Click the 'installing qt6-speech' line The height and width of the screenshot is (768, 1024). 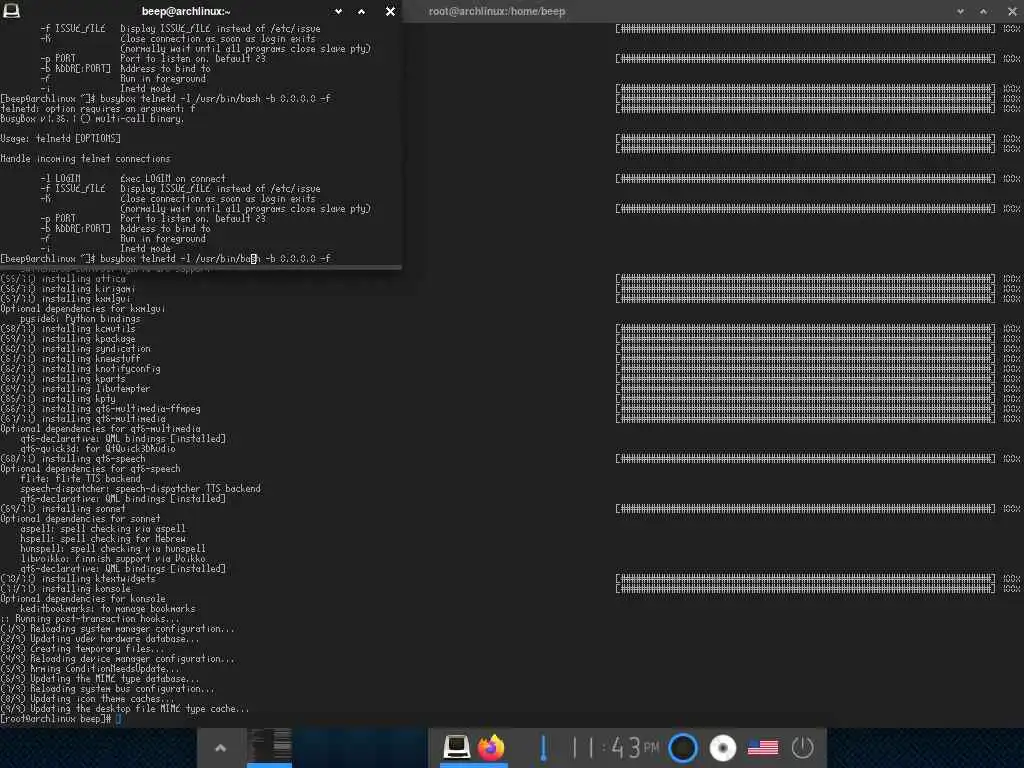click(x=72, y=458)
